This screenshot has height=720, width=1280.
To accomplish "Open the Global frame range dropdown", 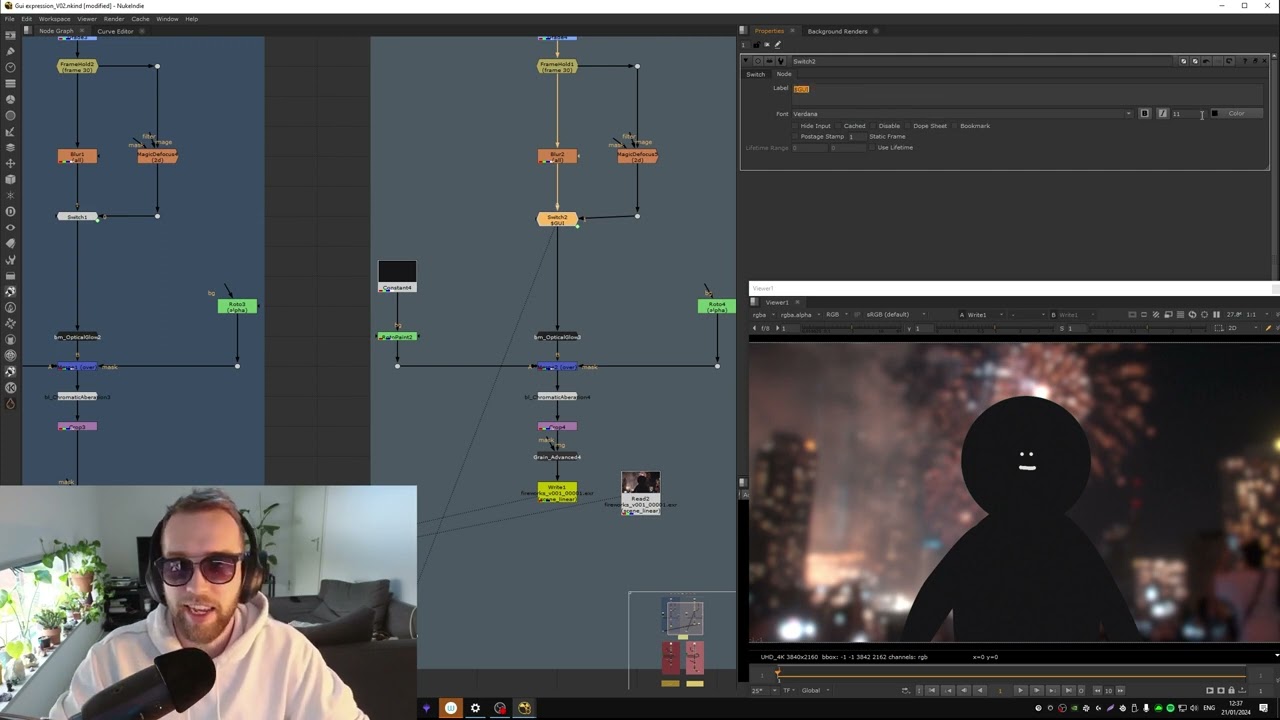I will pos(815,690).
